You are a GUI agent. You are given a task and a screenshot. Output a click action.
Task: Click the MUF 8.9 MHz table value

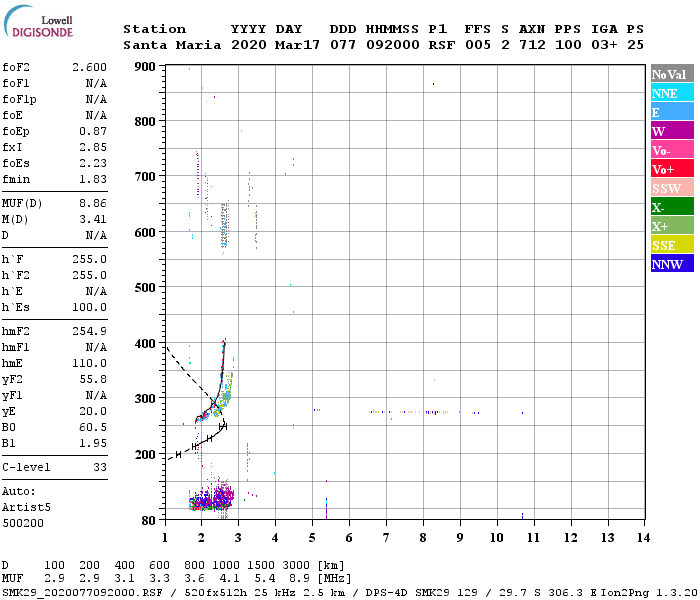point(299,579)
